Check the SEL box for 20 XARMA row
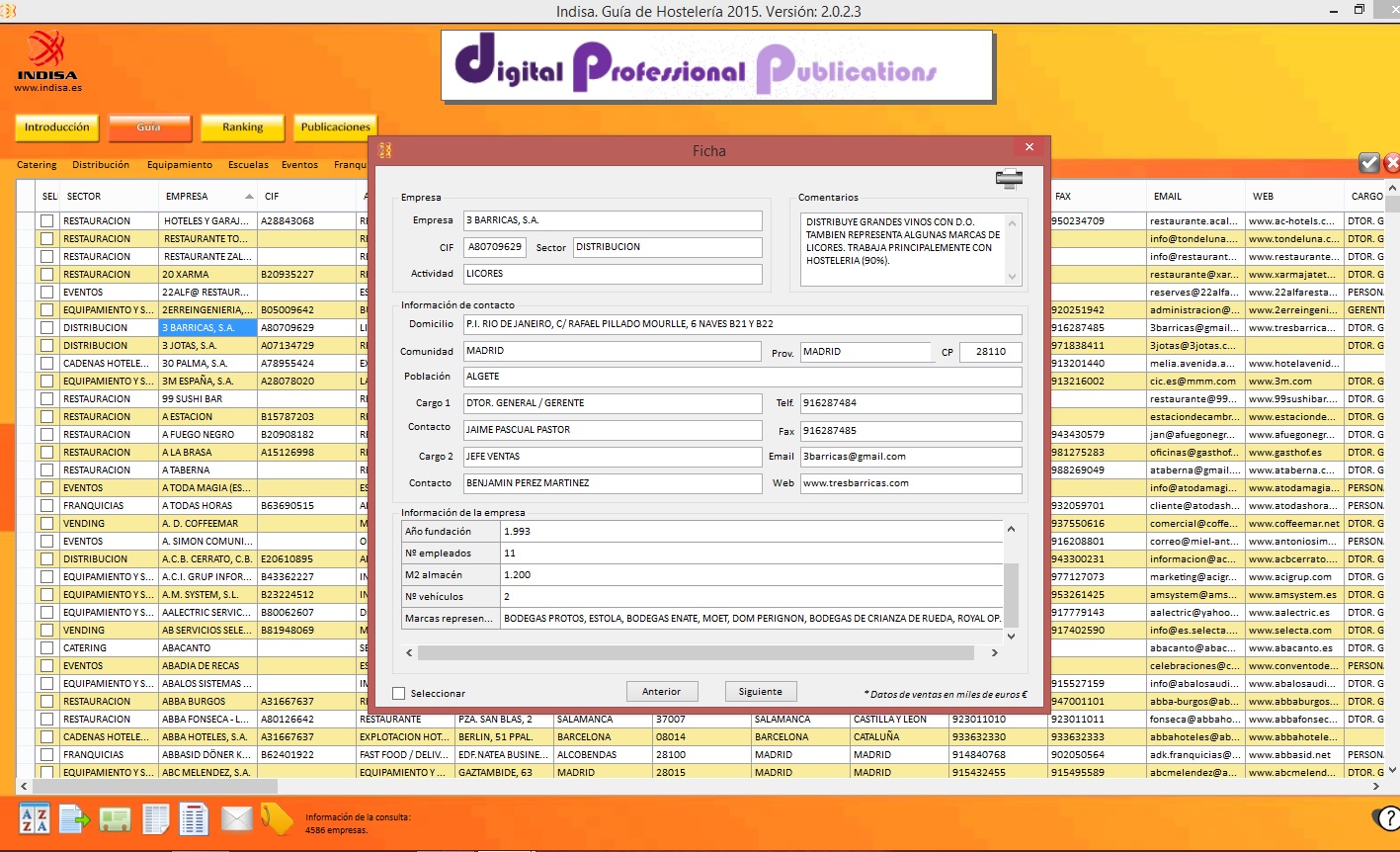This screenshot has height=852, width=1400. click(x=46, y=275)
